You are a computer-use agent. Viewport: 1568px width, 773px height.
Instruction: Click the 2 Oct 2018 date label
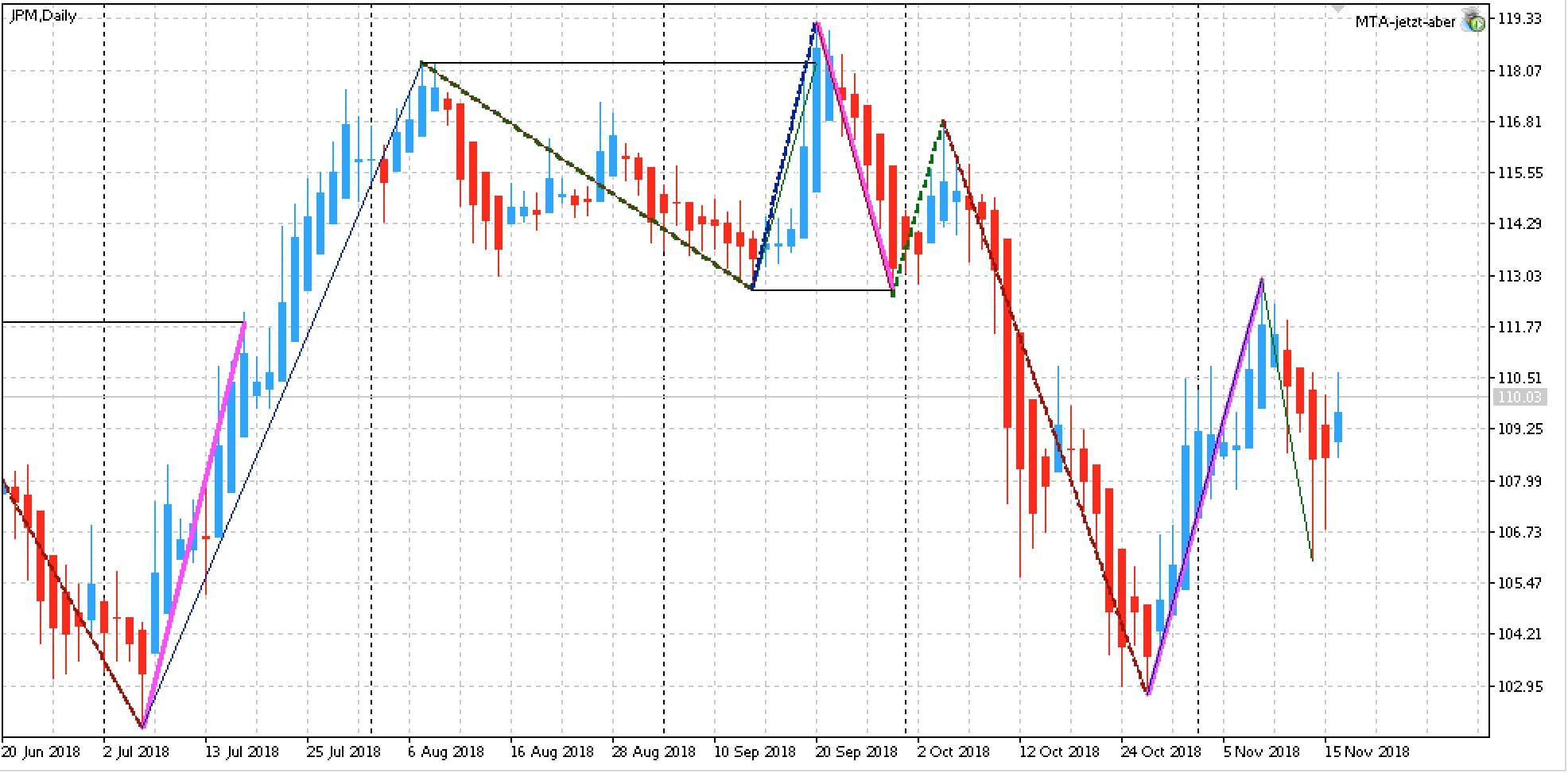point(953,752)
